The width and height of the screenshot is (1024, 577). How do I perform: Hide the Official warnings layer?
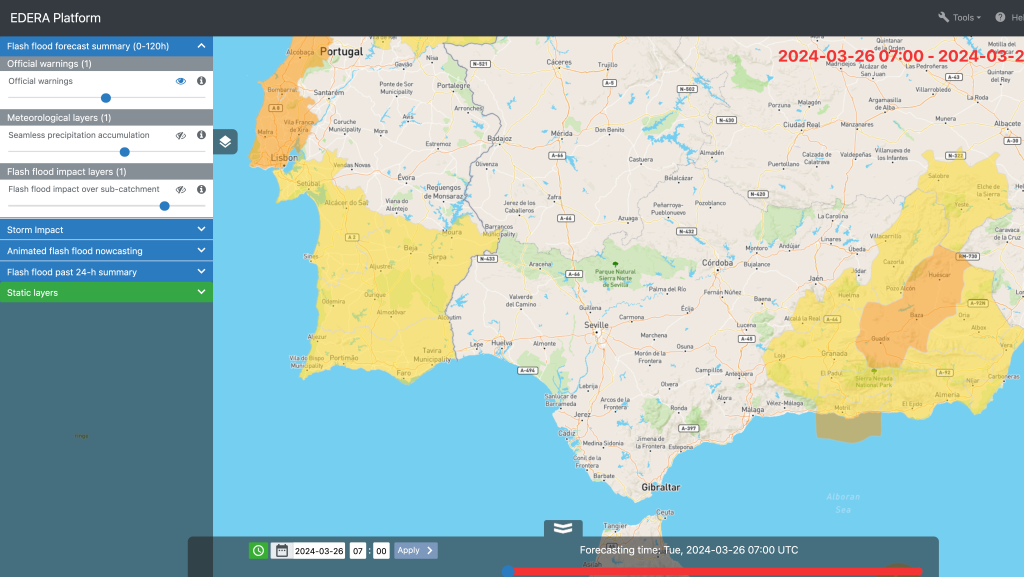(181, 81)
